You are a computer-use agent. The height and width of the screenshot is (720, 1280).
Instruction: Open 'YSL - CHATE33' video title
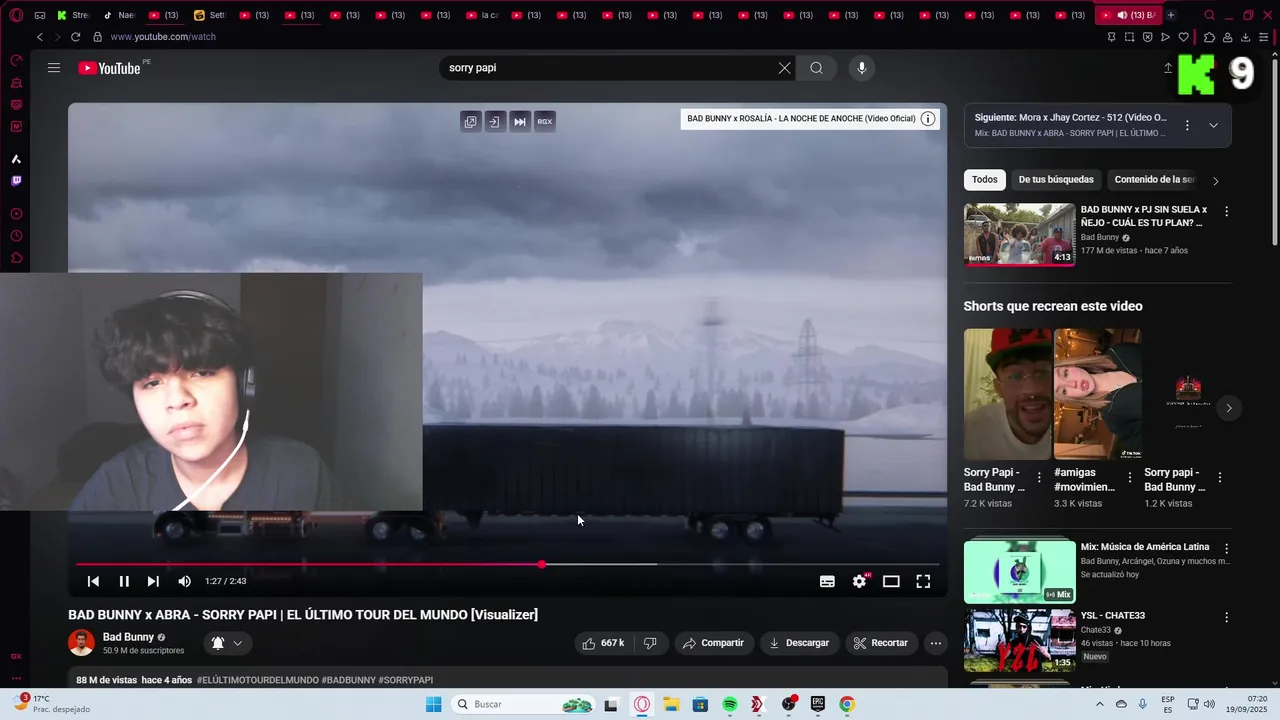point(1113,615)
